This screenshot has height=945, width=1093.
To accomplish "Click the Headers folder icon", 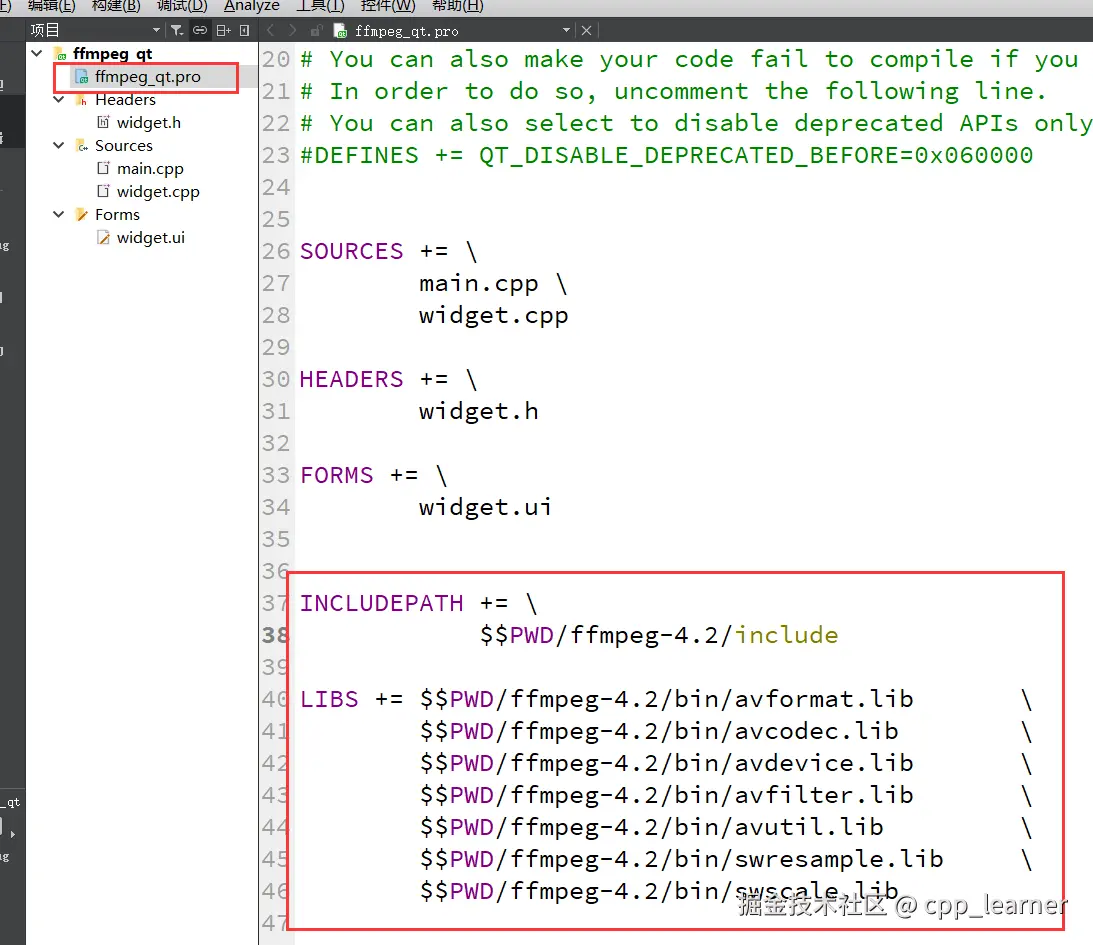I will [82, 100].
